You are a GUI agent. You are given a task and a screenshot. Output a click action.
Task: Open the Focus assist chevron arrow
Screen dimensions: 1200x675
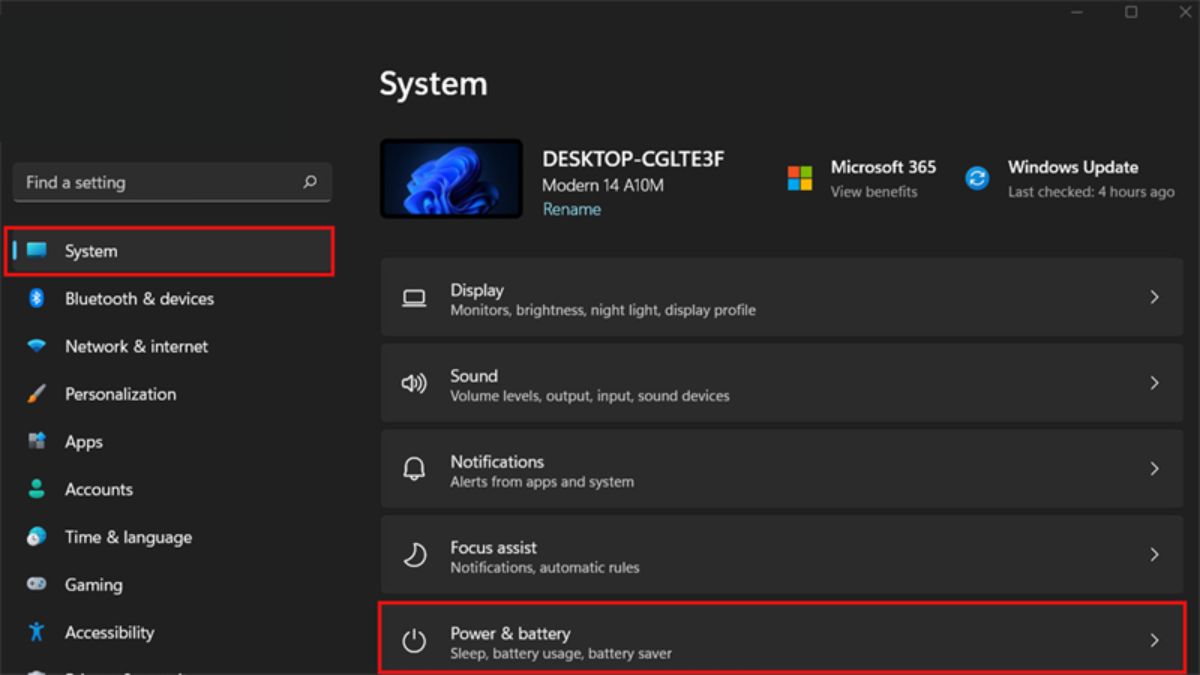[1154, 555]
